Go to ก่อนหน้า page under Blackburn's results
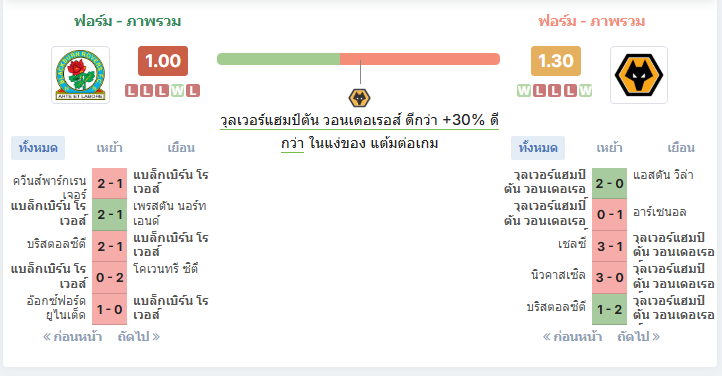Screen dimensions: 722x376 pos(72,337)
